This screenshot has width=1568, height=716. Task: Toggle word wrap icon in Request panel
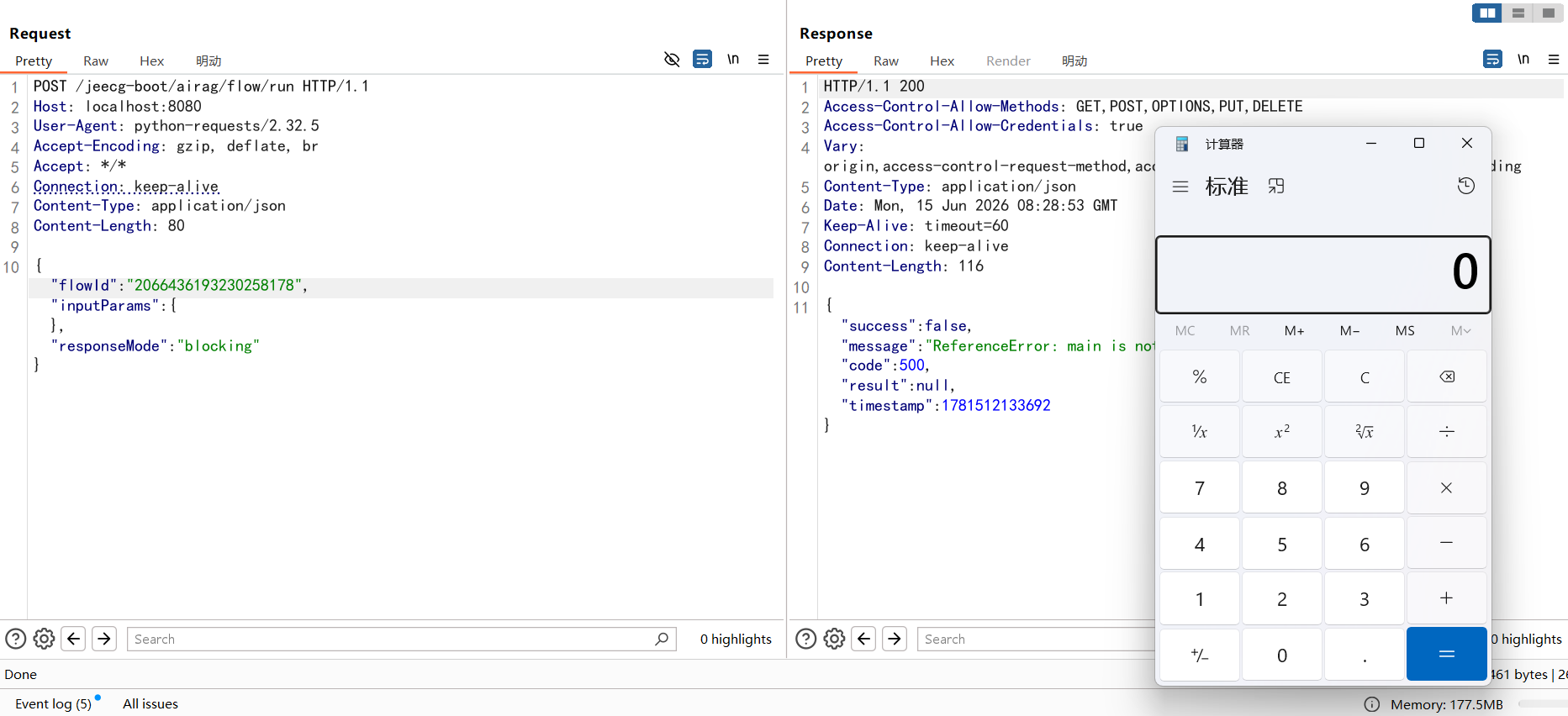pos(702,59)
